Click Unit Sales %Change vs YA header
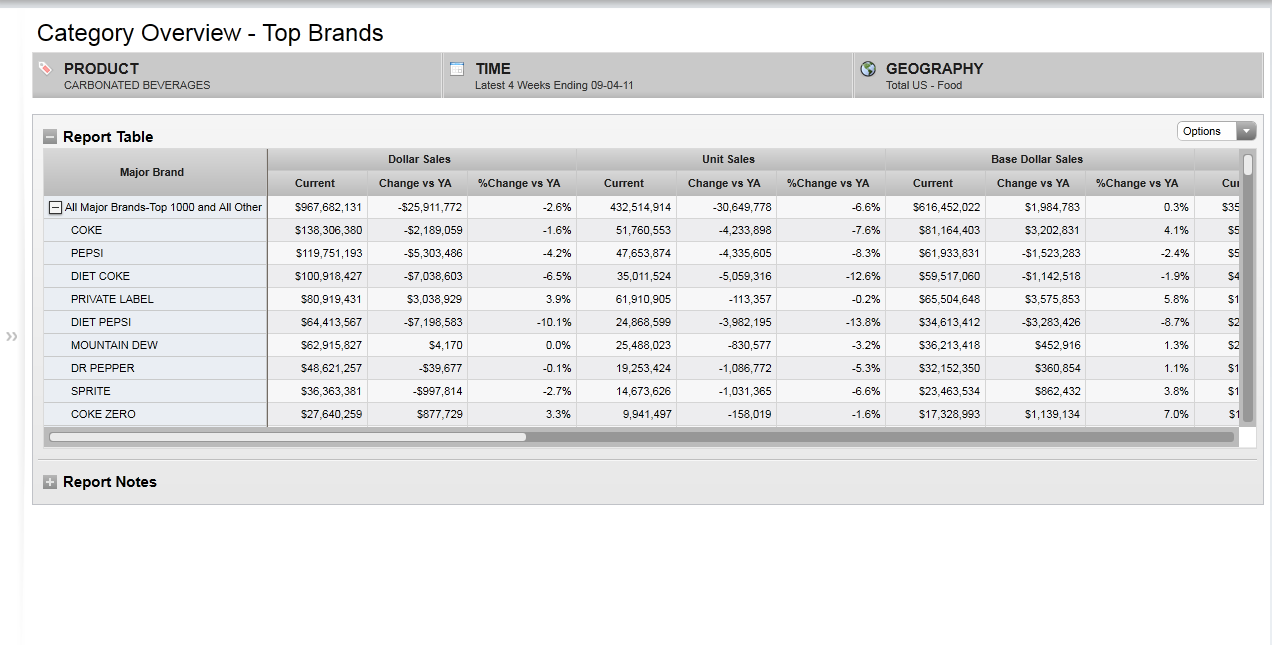1272x645 pixels. click(x=828, y=183)
